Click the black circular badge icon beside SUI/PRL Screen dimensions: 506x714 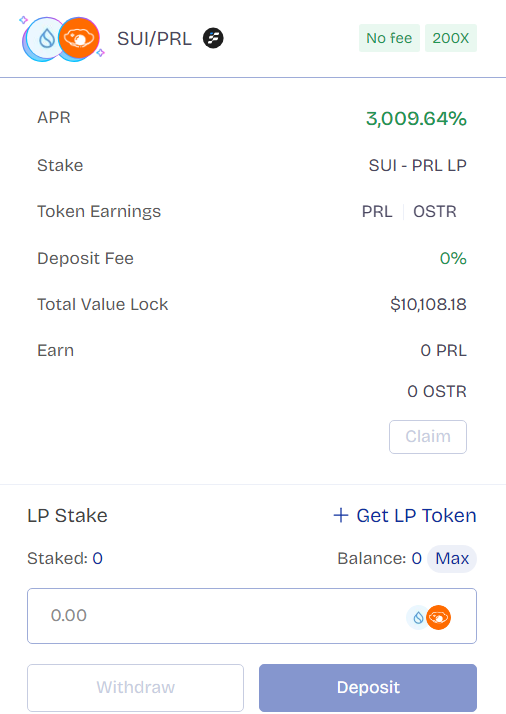(213, 38)
